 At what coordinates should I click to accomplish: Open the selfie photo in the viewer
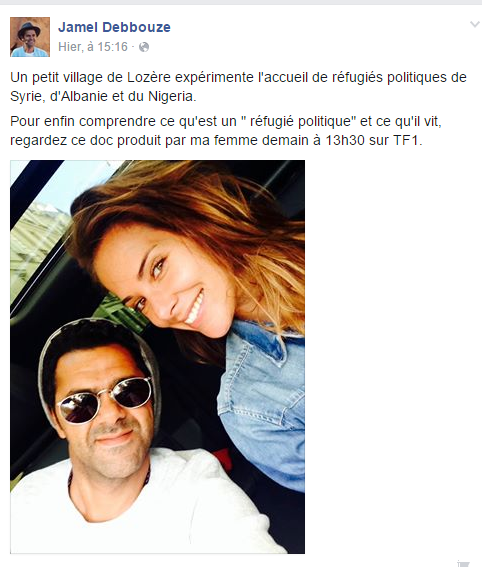coord(157,357)
